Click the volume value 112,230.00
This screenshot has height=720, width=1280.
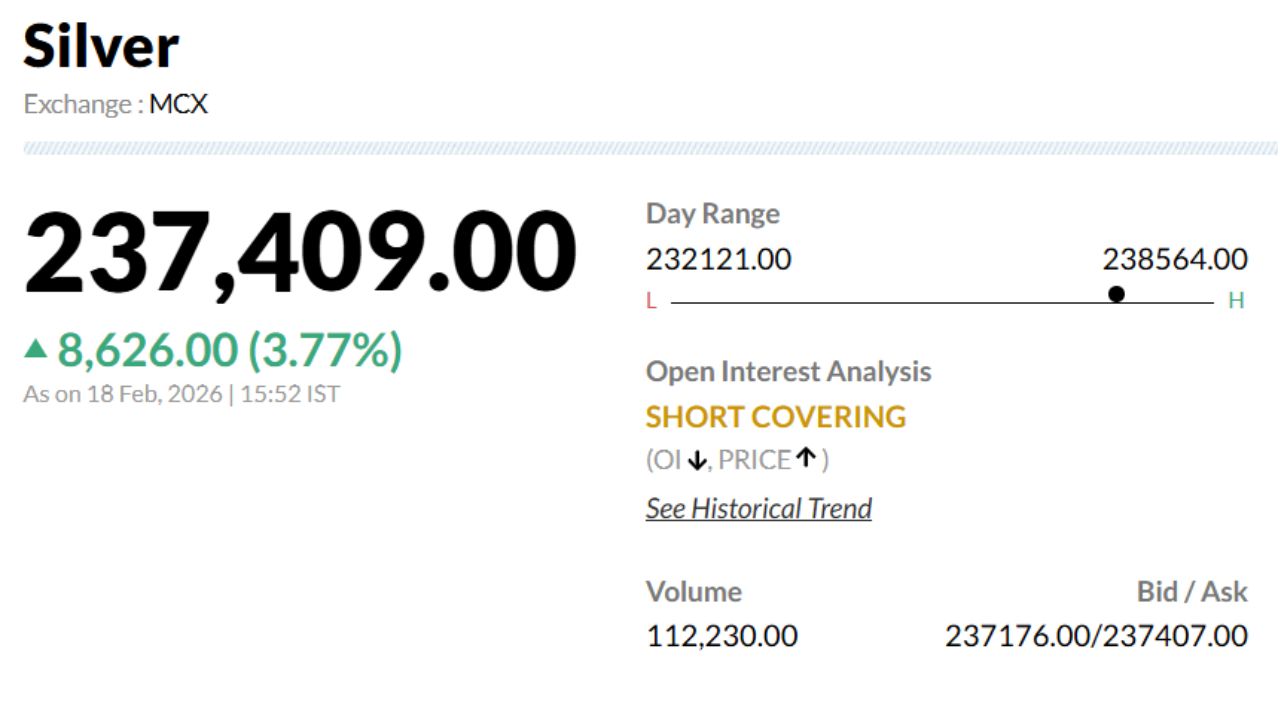(722, 636)
